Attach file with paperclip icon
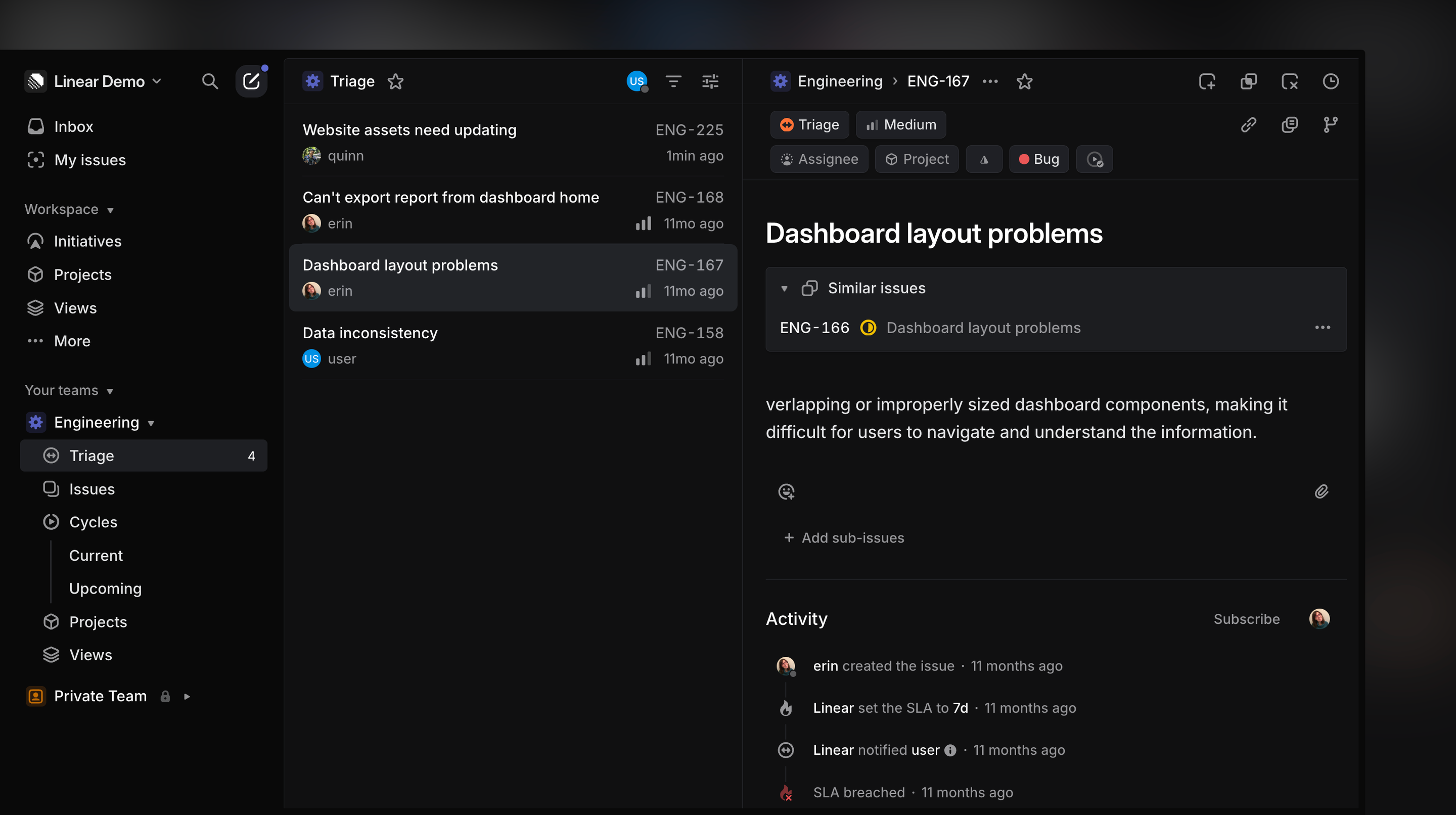 pos(1322,492)
